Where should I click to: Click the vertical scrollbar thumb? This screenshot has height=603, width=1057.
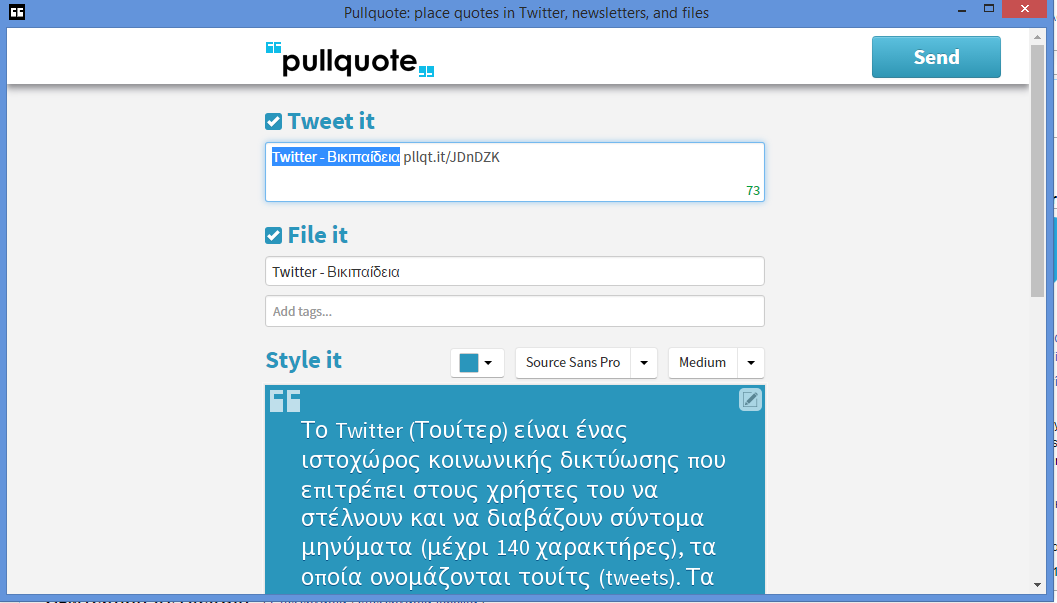click(1037, 170)
